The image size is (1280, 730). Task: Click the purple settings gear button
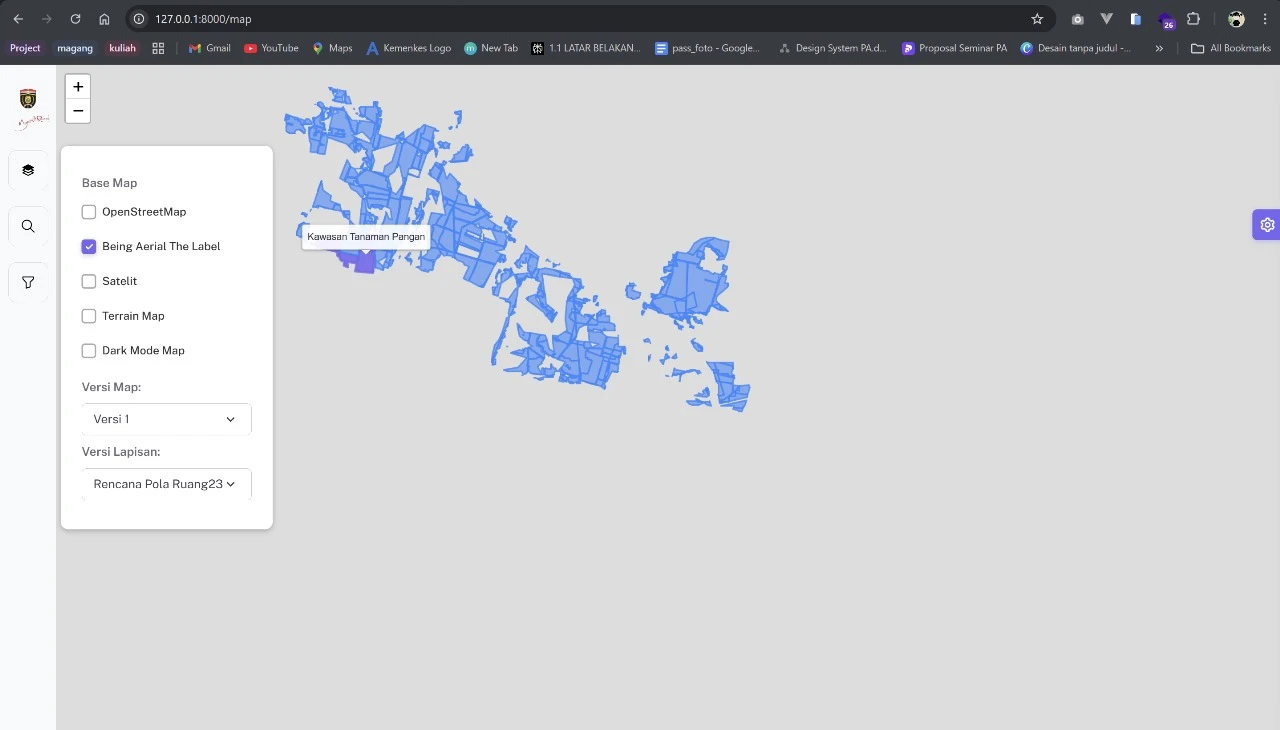coord(1266,225)
